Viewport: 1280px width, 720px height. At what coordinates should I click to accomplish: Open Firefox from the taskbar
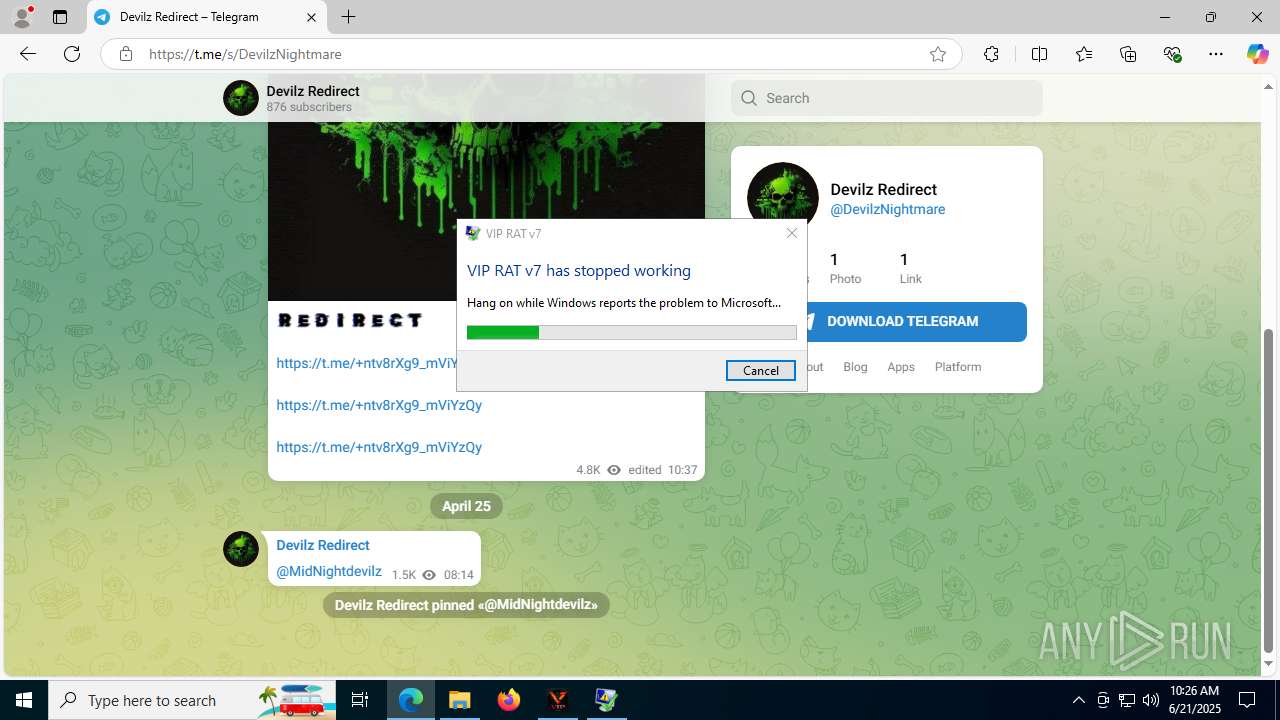(508, 700)
